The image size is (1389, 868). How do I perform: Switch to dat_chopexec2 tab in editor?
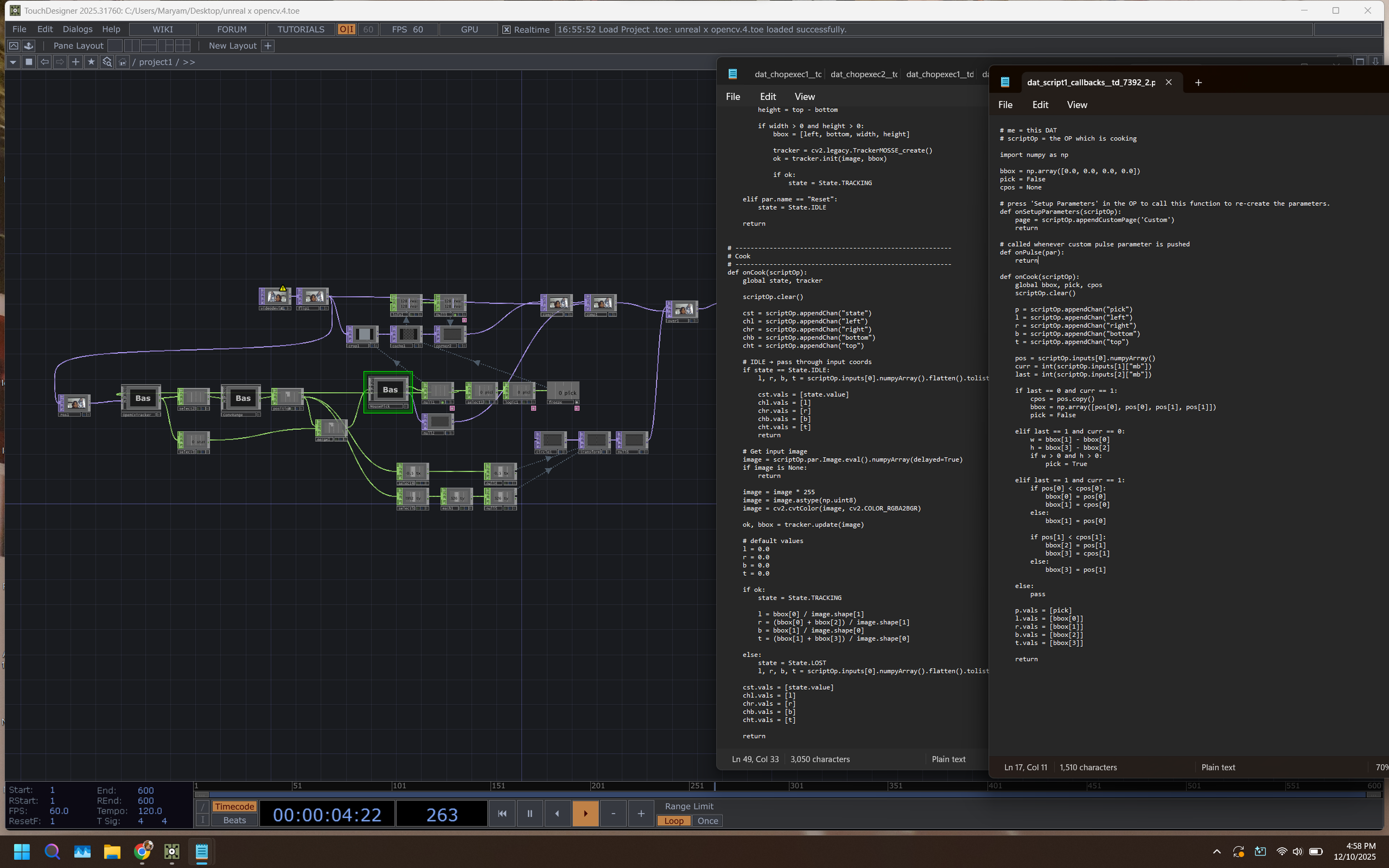[x=863, y=74]
